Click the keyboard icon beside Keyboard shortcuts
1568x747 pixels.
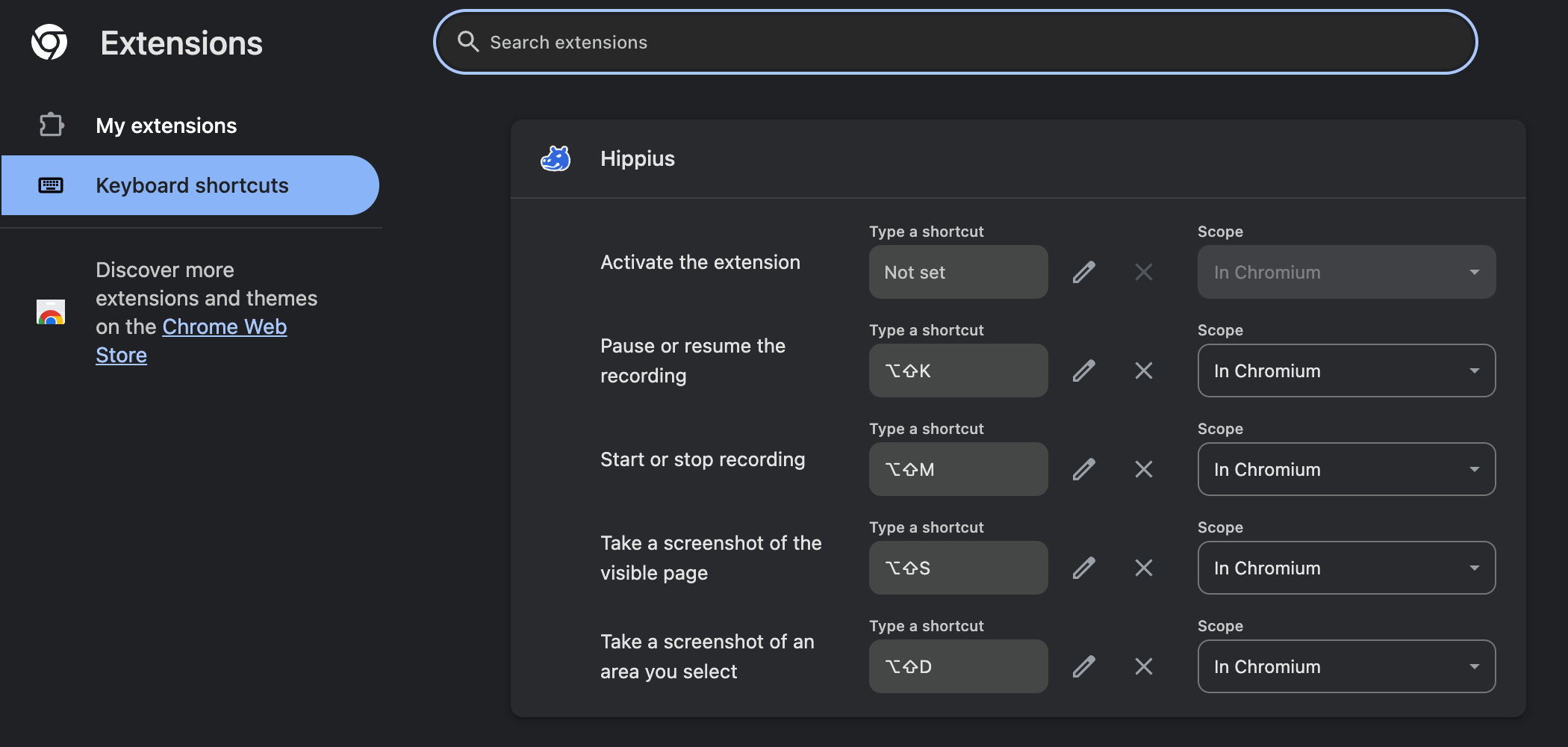point(51,185)
